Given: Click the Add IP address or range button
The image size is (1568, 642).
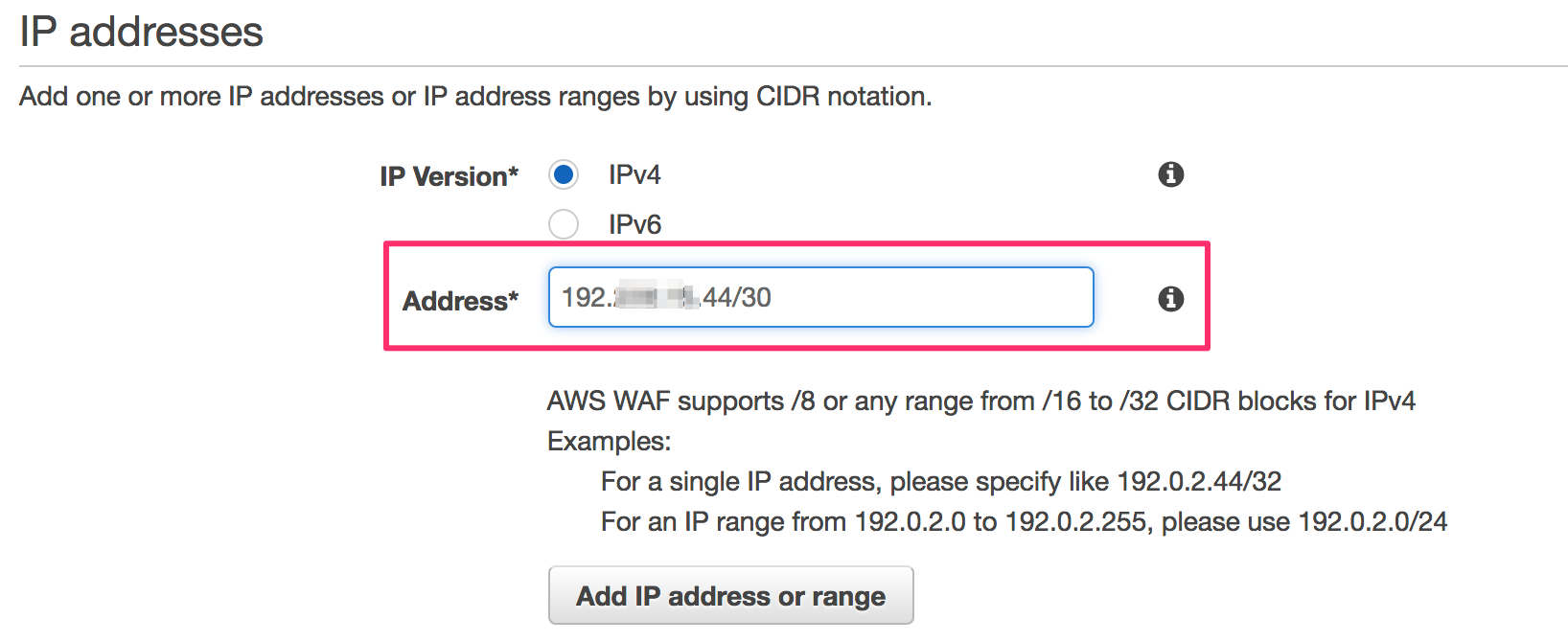Looking at the screenshot, I should pos(730,596).
